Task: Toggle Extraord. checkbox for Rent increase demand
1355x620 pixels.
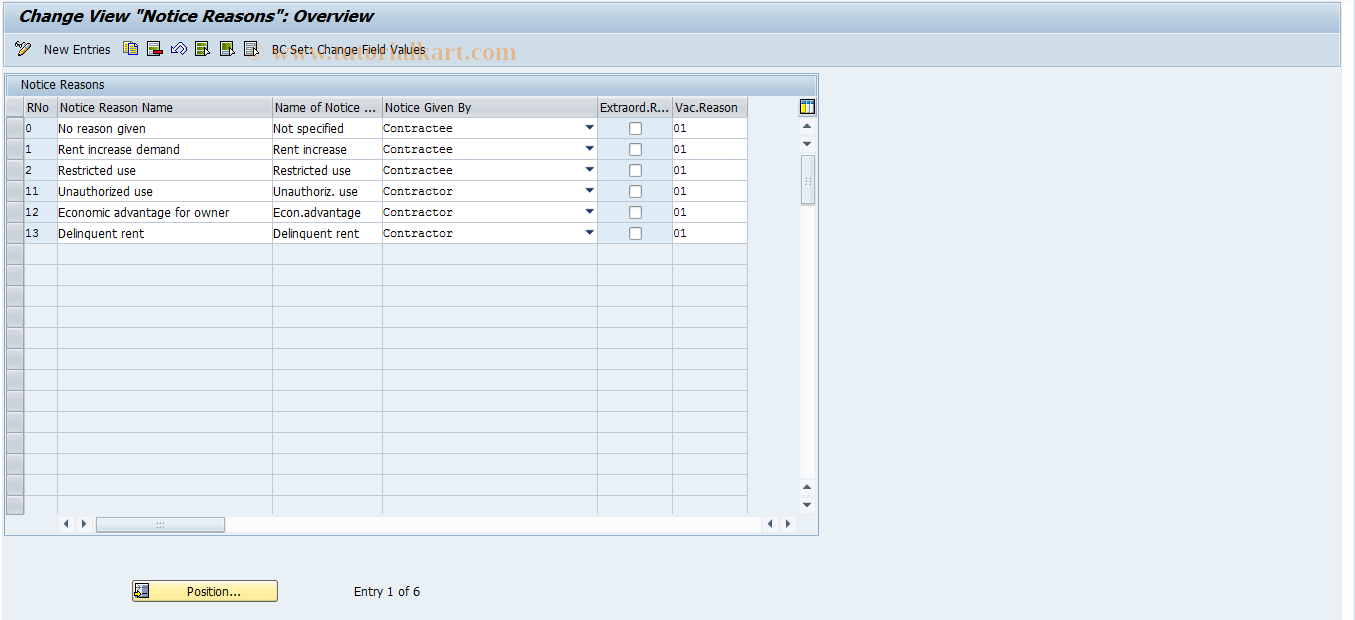Action: coord(635,149)
